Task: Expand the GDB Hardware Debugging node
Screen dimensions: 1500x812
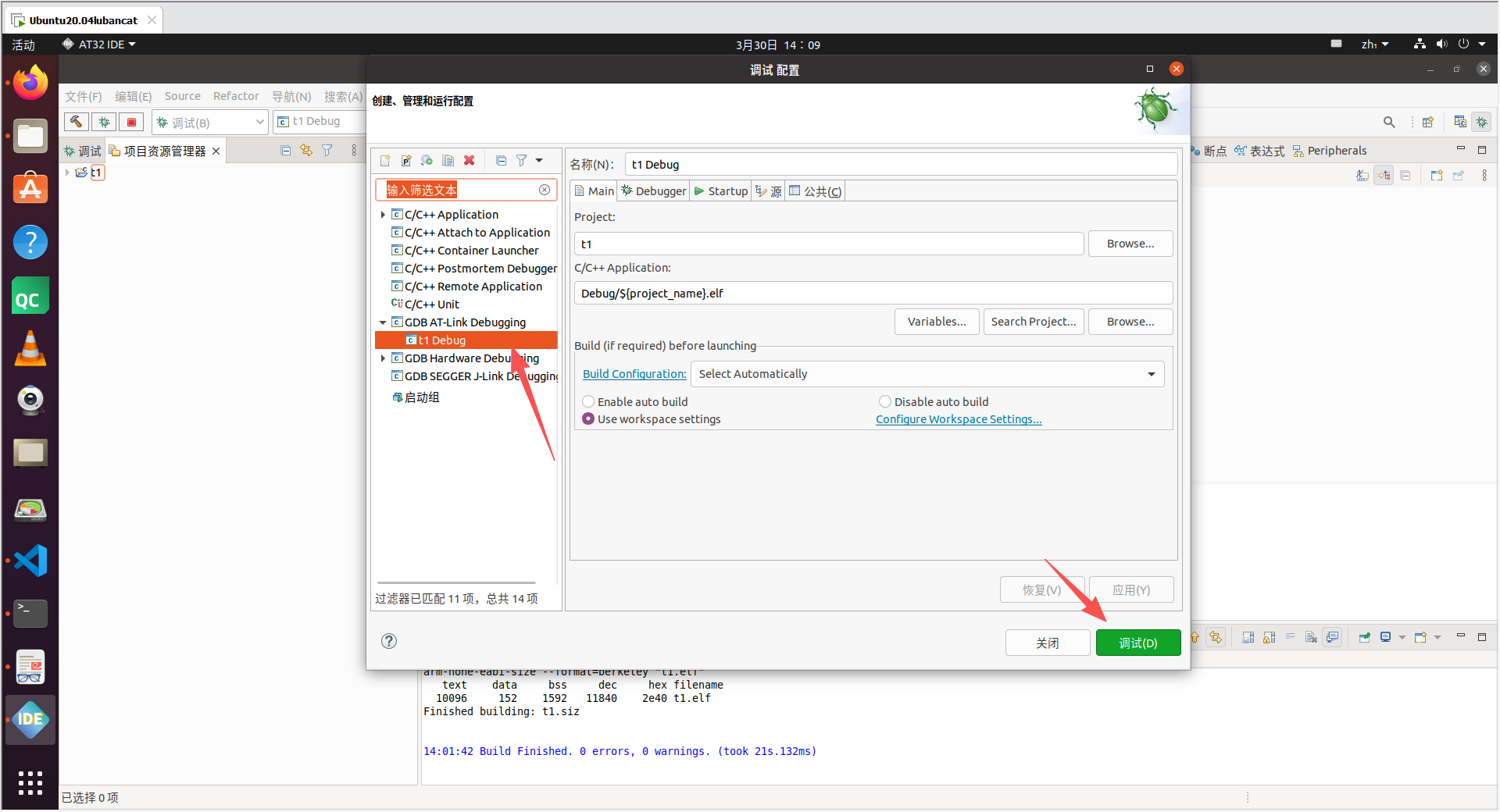Action: tap(383, 358)
